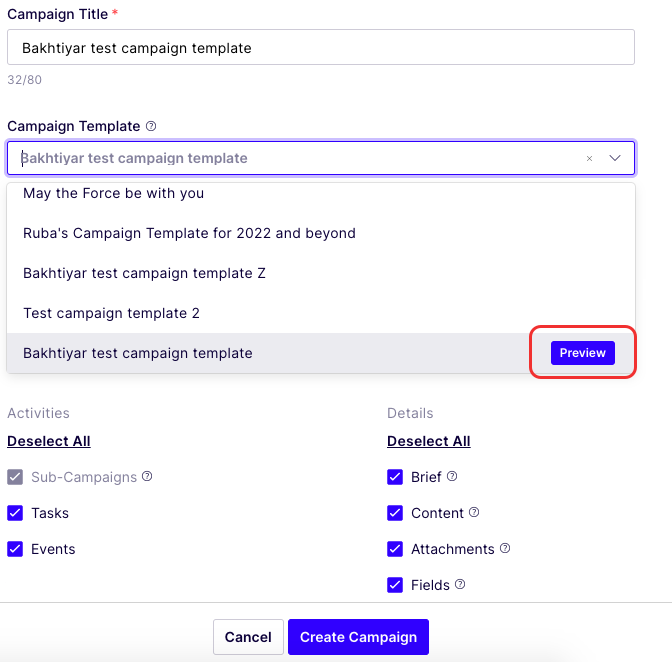
Task: Click Deselect All under Activities
Action: 49,441
